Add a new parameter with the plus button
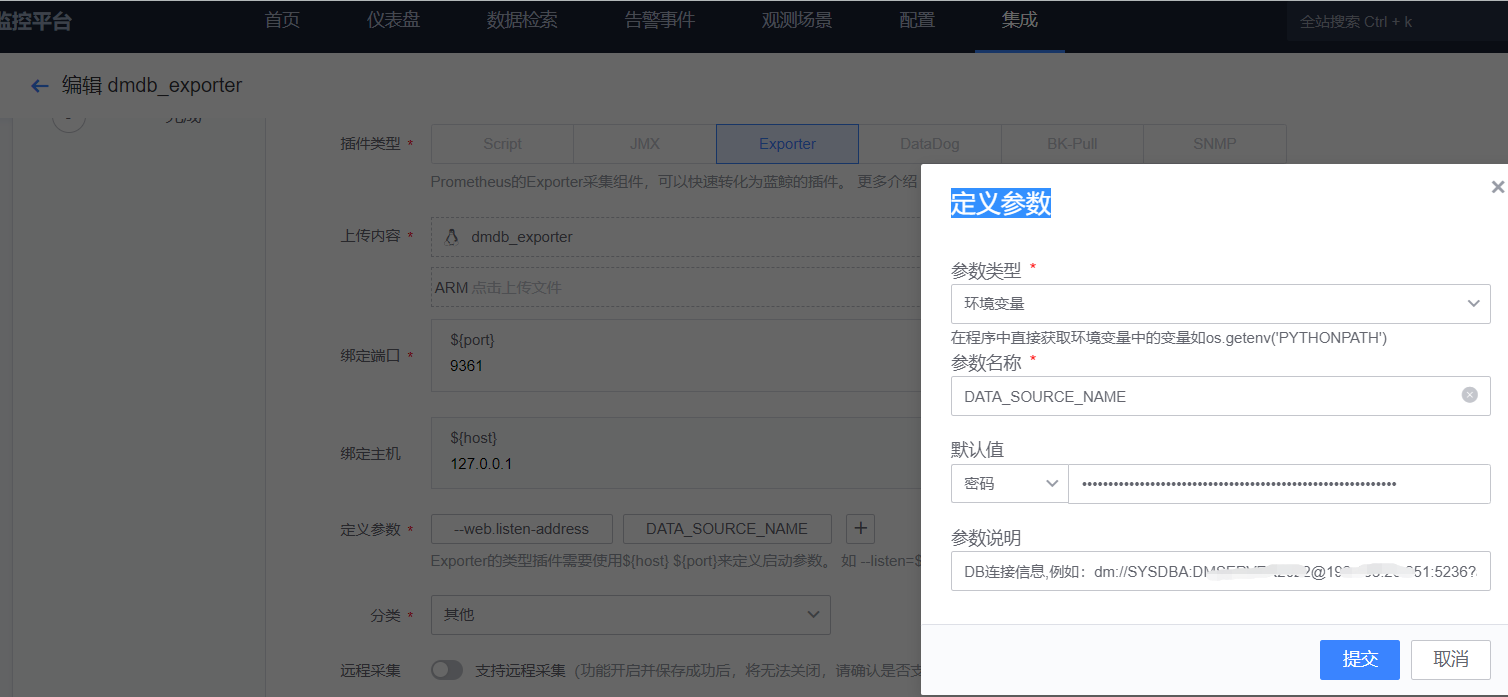This screenshot has width=1508, height=697. [861, 529]
